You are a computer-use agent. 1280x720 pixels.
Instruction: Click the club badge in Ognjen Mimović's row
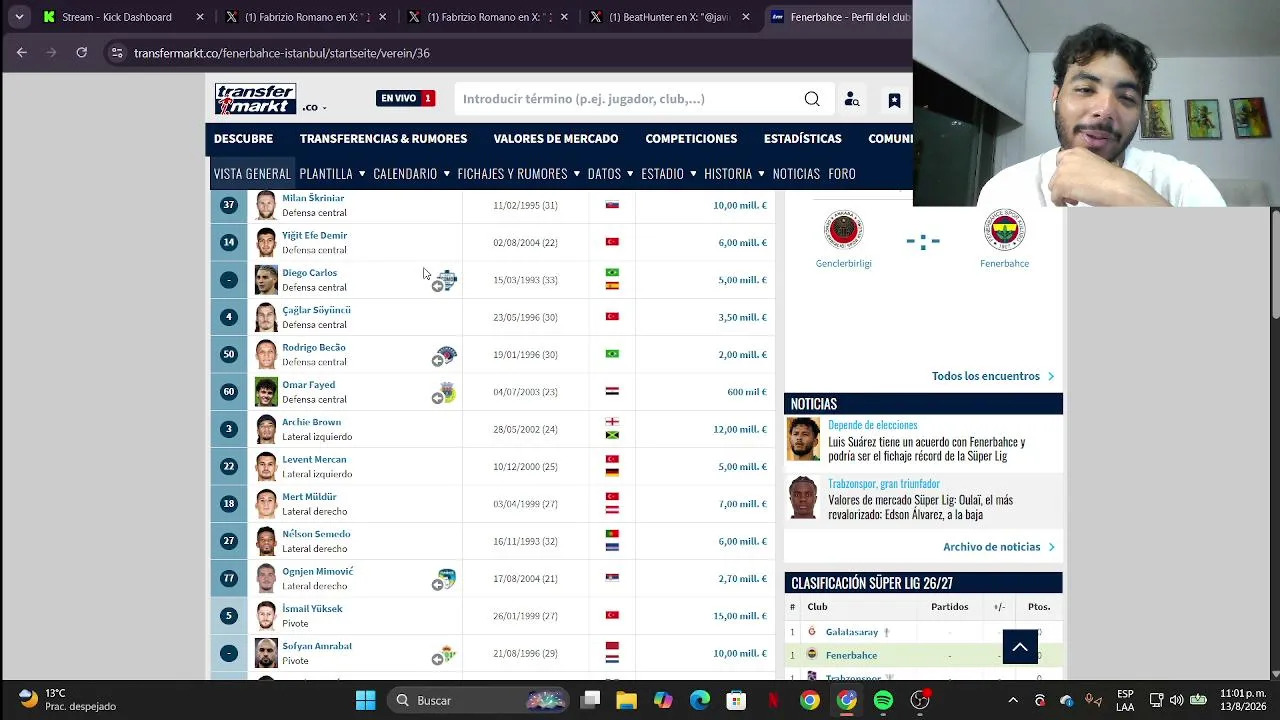pos(446,578)
